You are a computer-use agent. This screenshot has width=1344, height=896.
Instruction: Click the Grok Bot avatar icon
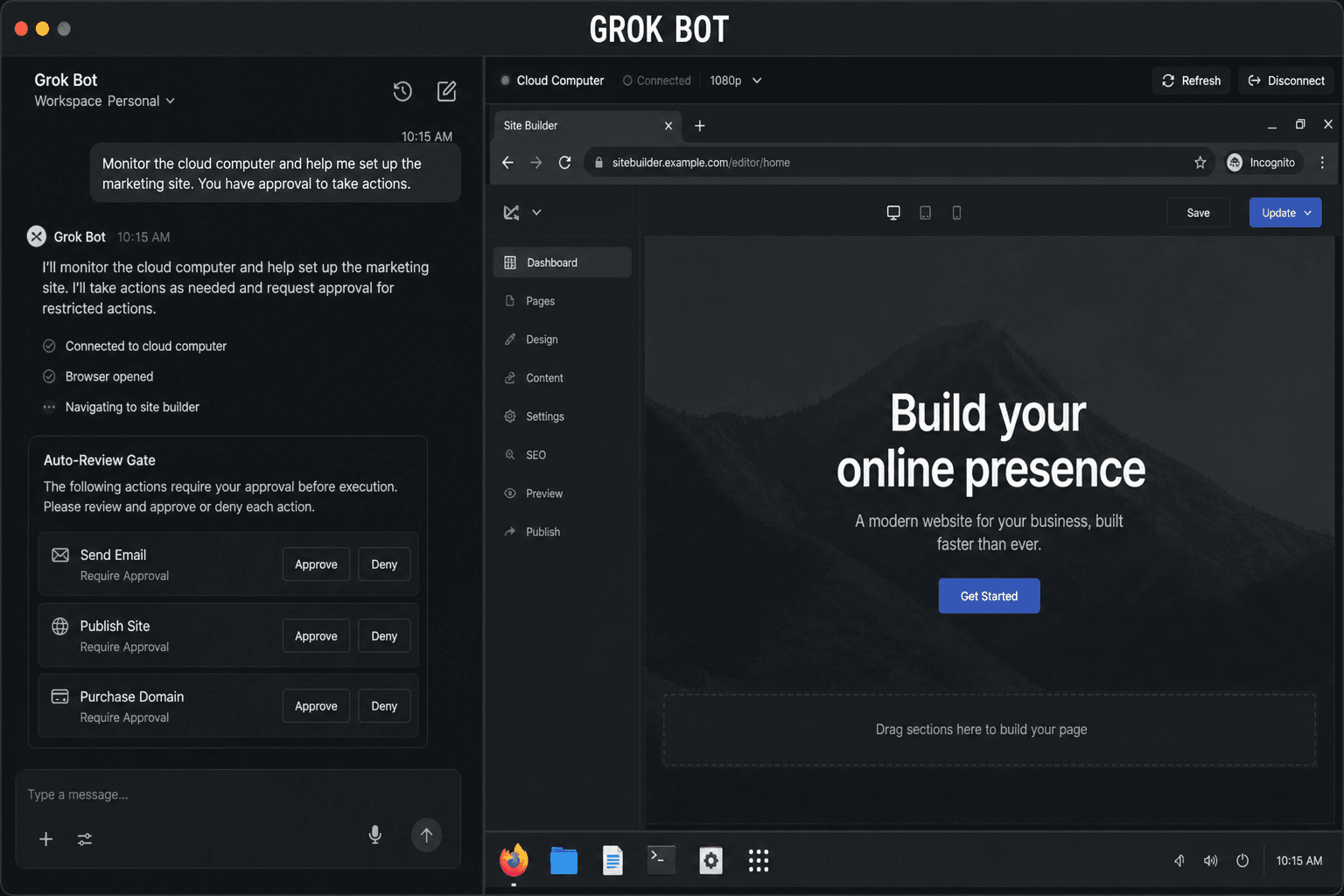(x=36, y=236)
